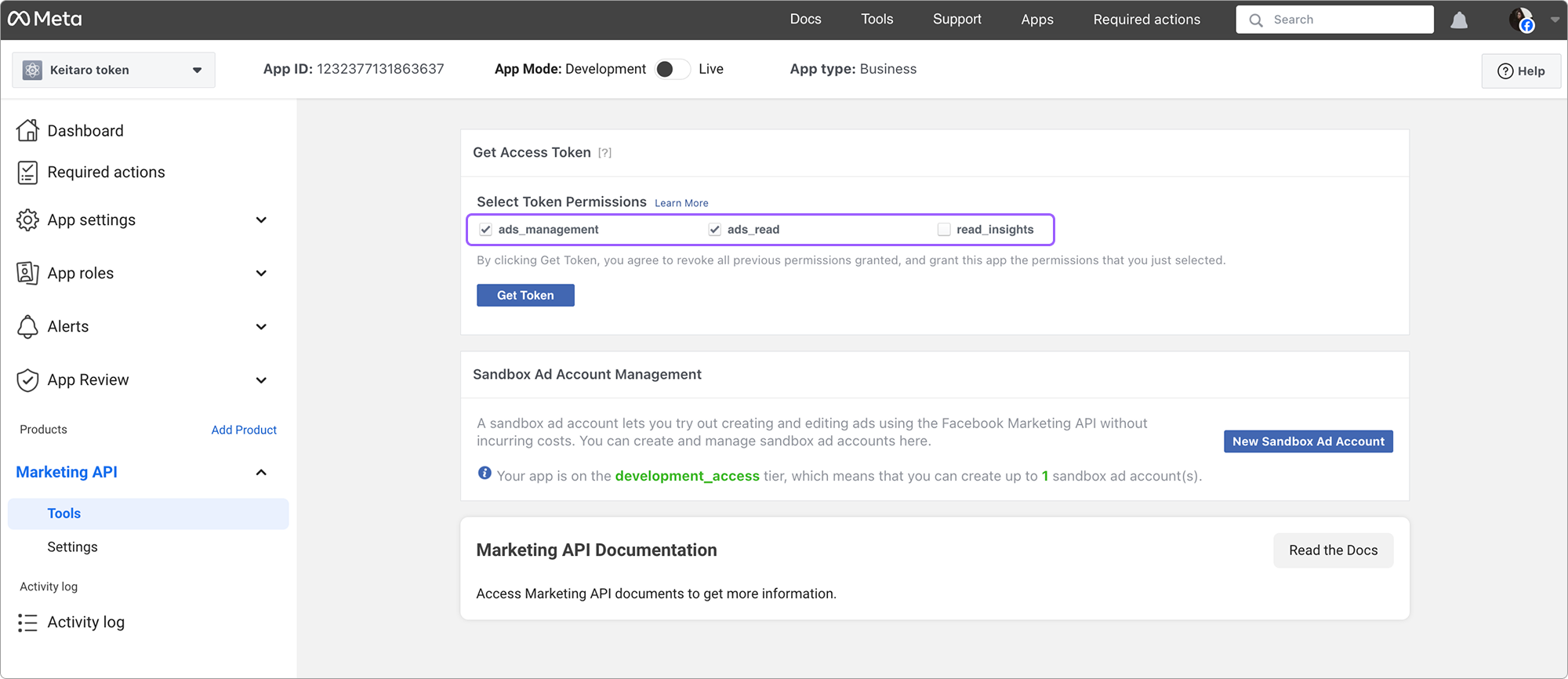Click the Activity log list icon

pos(27,623)
